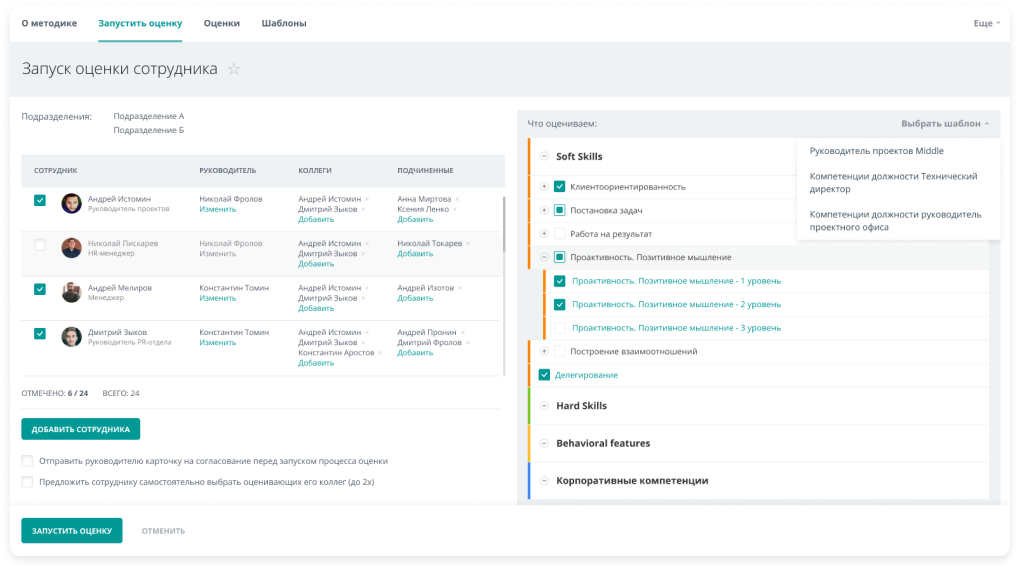Remove Константин Аростов from colleagues list
Screen dimensions: 1020x570
pyautogui.click(x=382, y=353)
